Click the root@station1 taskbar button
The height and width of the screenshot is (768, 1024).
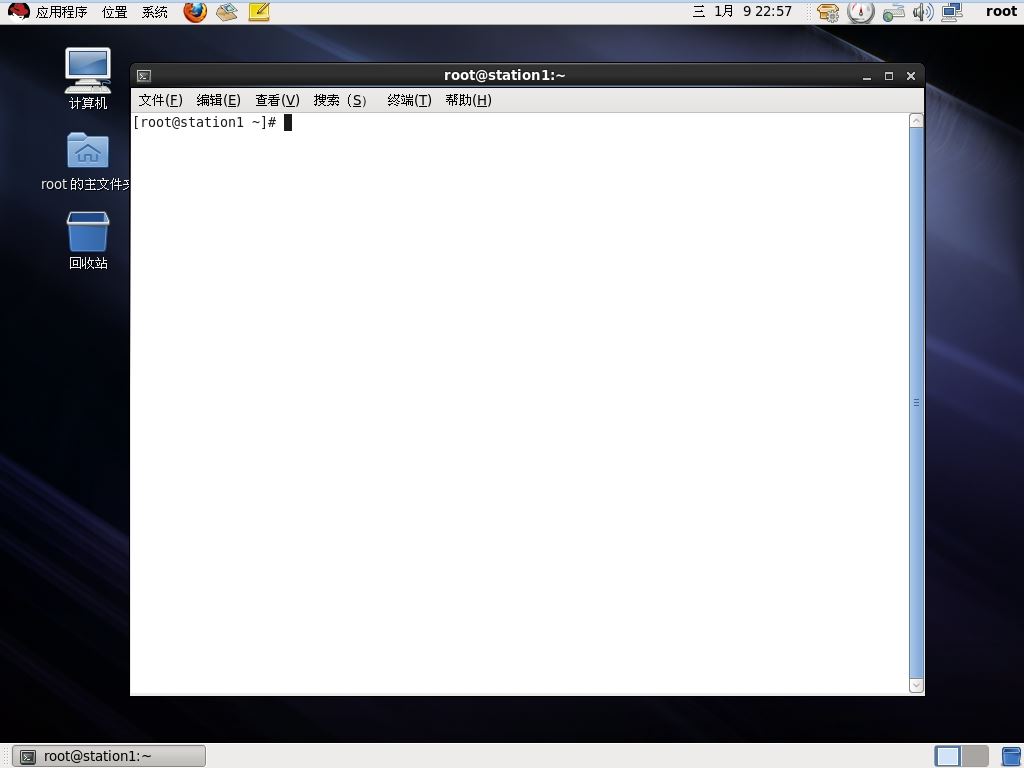pos(109,756)
